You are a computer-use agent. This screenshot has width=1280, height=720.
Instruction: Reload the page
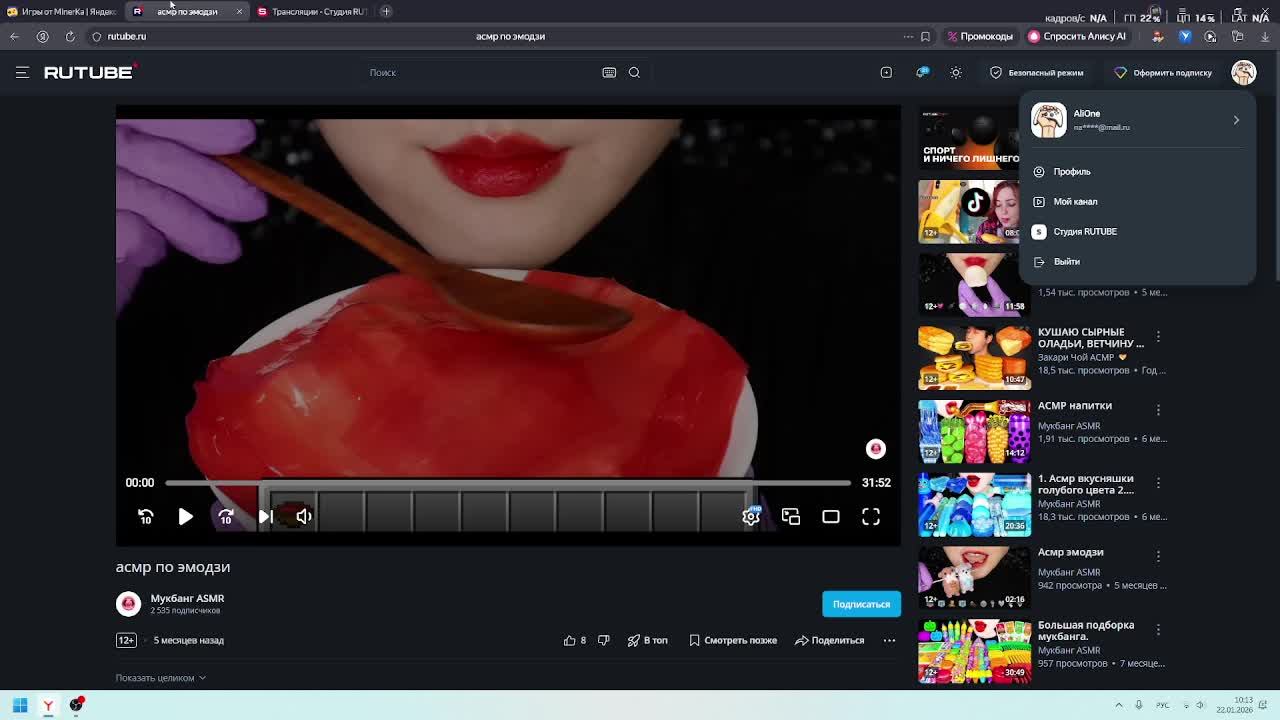tap(70, 36)
